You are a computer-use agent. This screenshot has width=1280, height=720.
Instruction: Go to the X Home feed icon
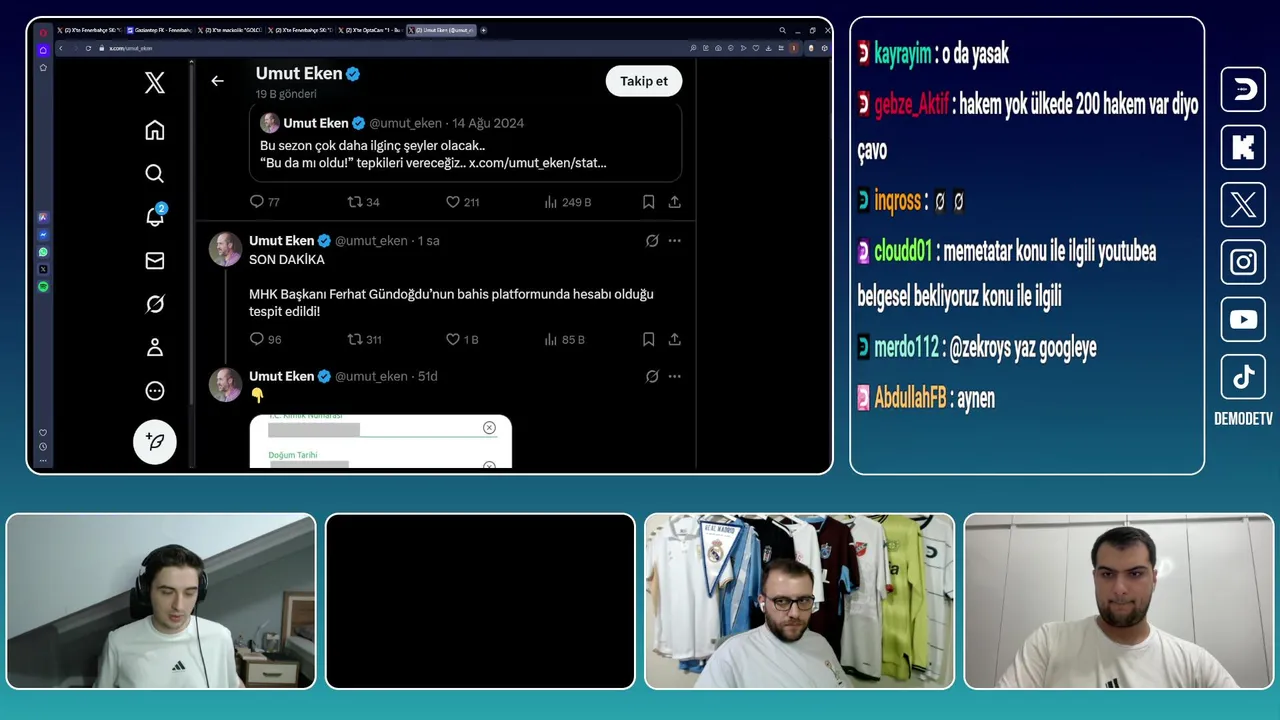(x=154, y=130)
